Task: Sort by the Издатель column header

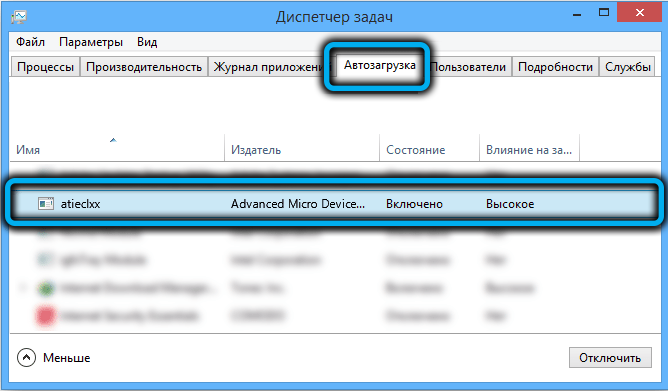Action: pyautogui.click(x=302, y=148)
